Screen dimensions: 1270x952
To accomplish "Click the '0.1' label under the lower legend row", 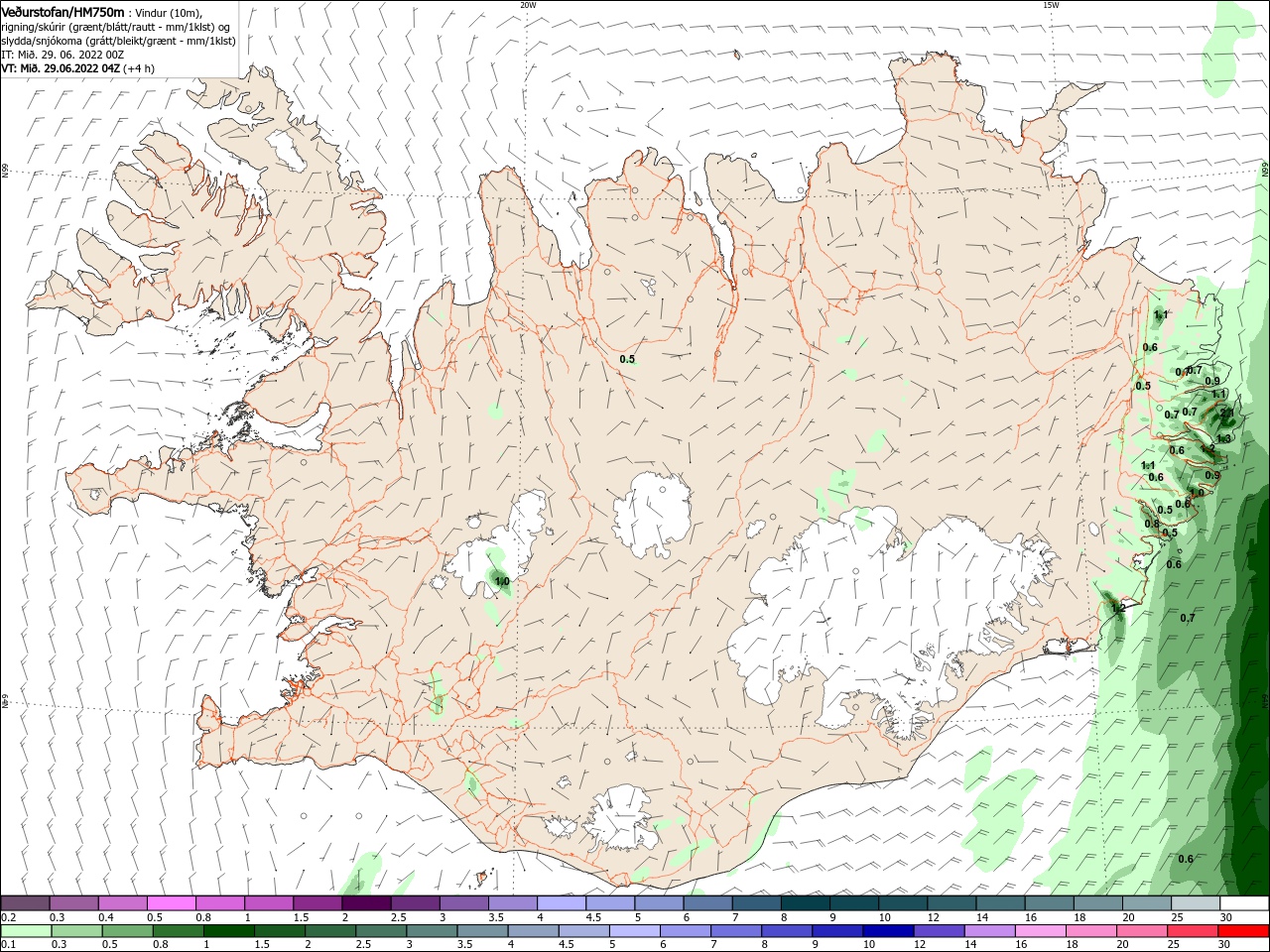I will pyautogui.click(x=8, y=945).
